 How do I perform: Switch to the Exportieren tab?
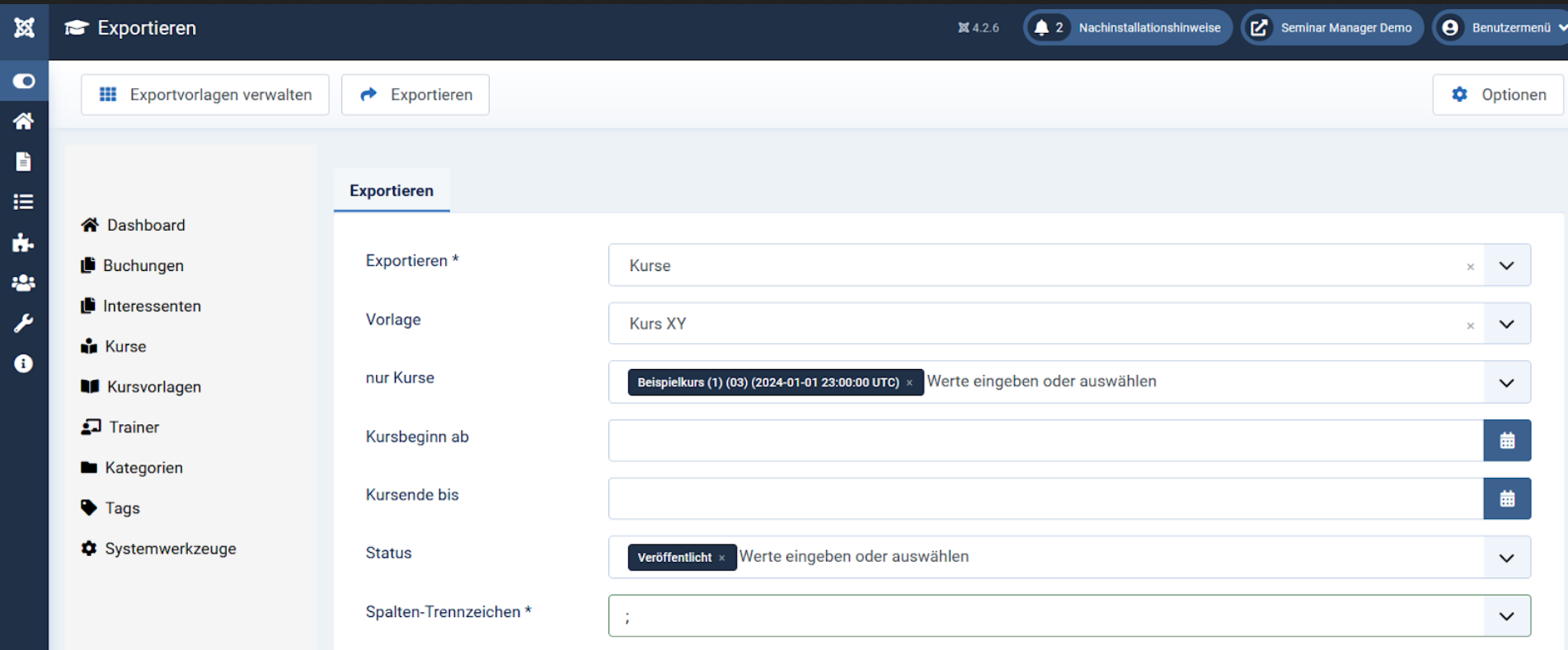(x=392, y=190)
